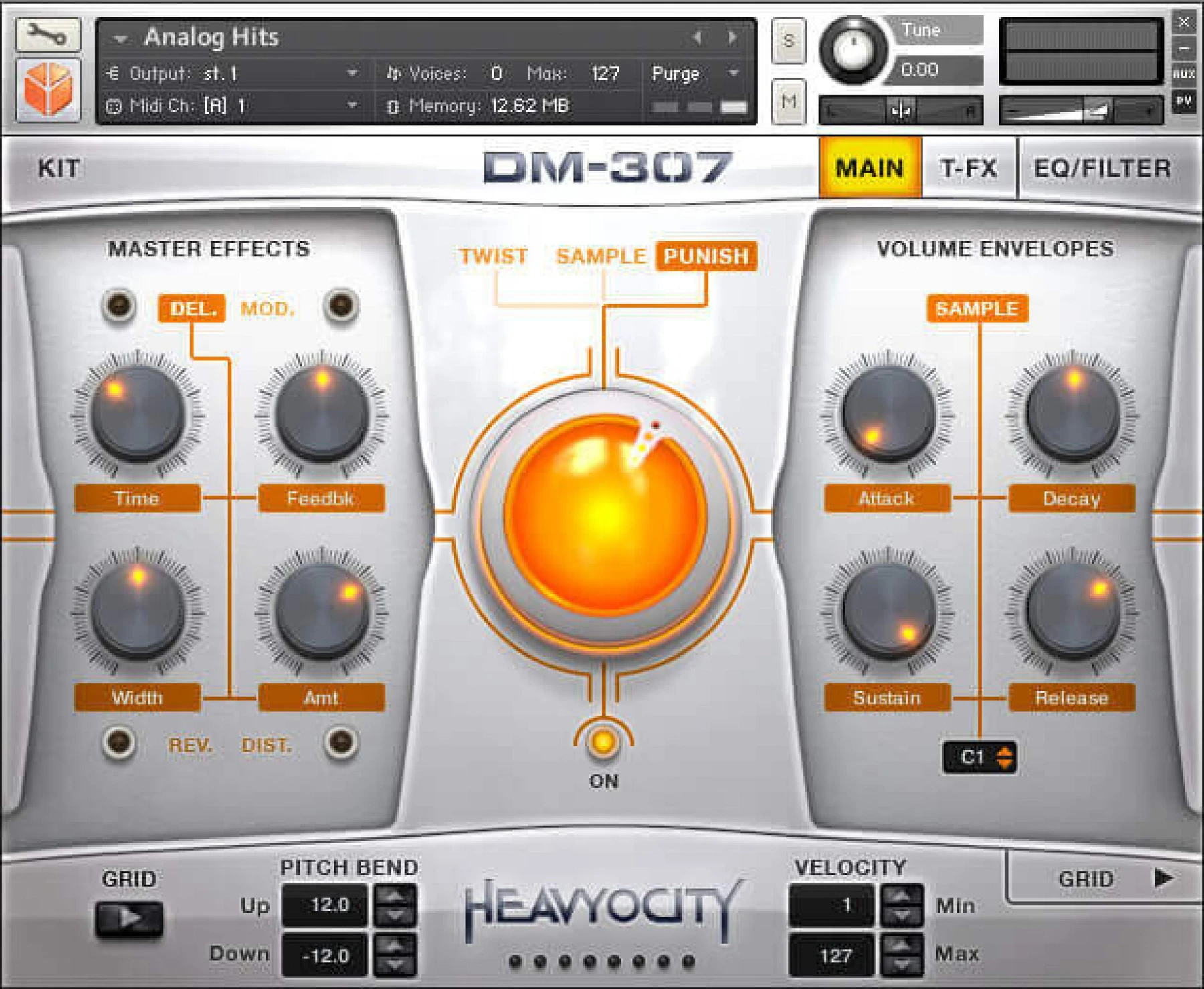Click the Pitch Bend Up value 12.0
The width and height of the screenshot is (1204, 989).
coord(325,905)
